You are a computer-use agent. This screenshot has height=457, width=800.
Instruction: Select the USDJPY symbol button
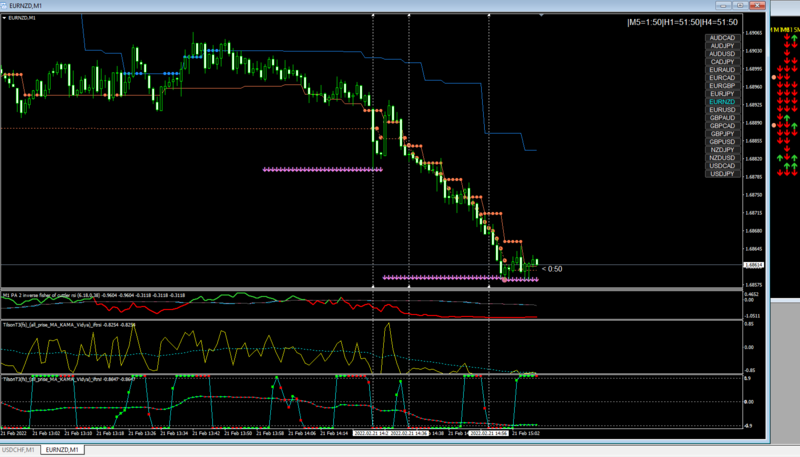(722, 174)
